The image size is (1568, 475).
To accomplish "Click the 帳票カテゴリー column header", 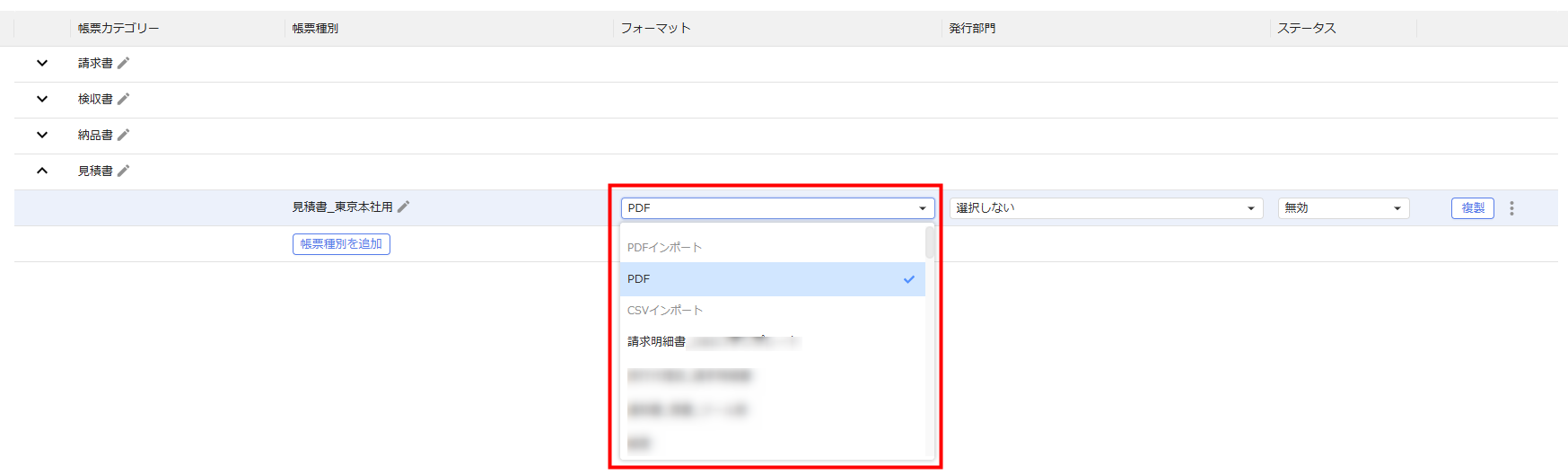I will (118, 29).
